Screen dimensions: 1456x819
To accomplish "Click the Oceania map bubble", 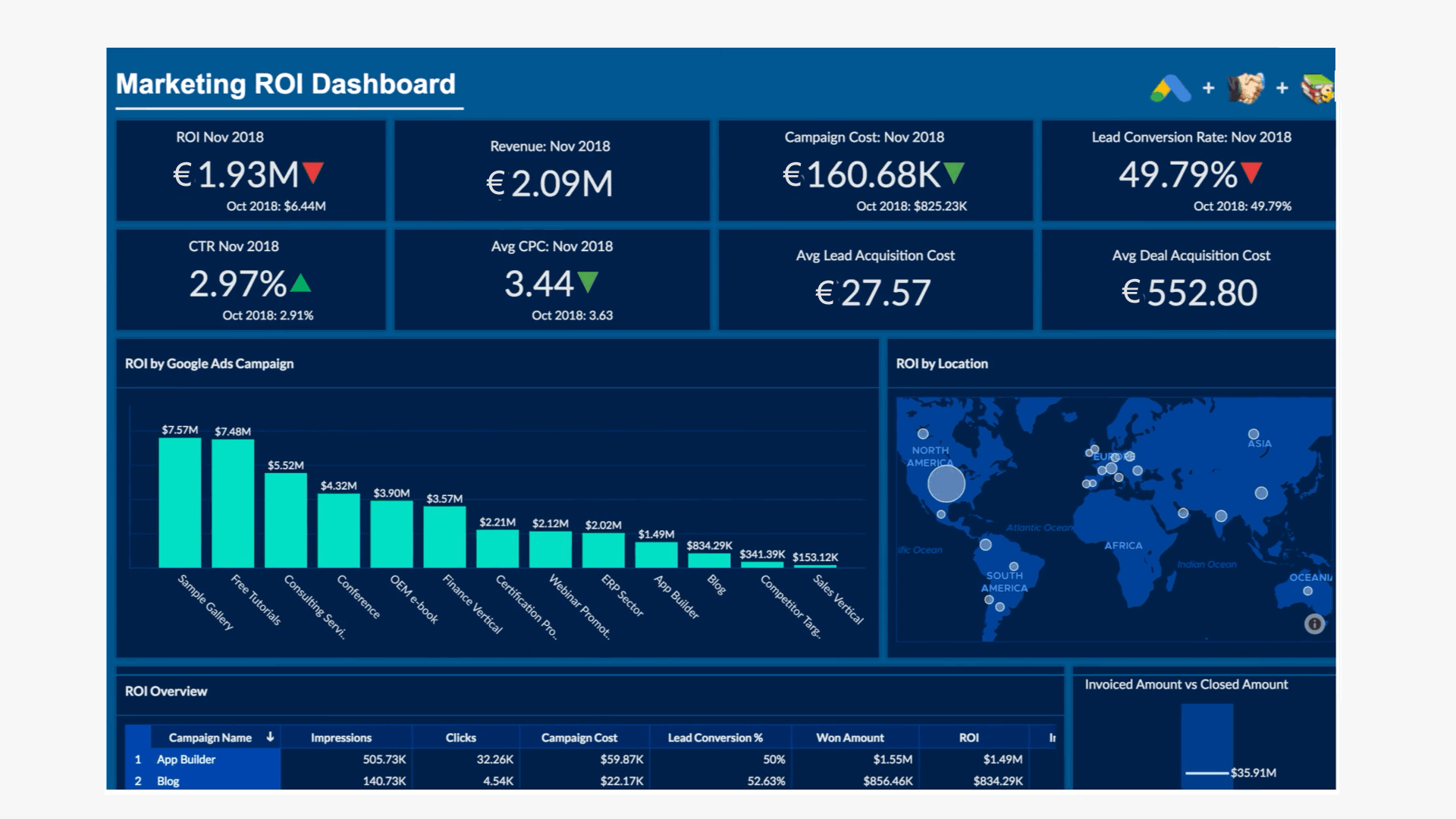I will [x=1308, y=591].
